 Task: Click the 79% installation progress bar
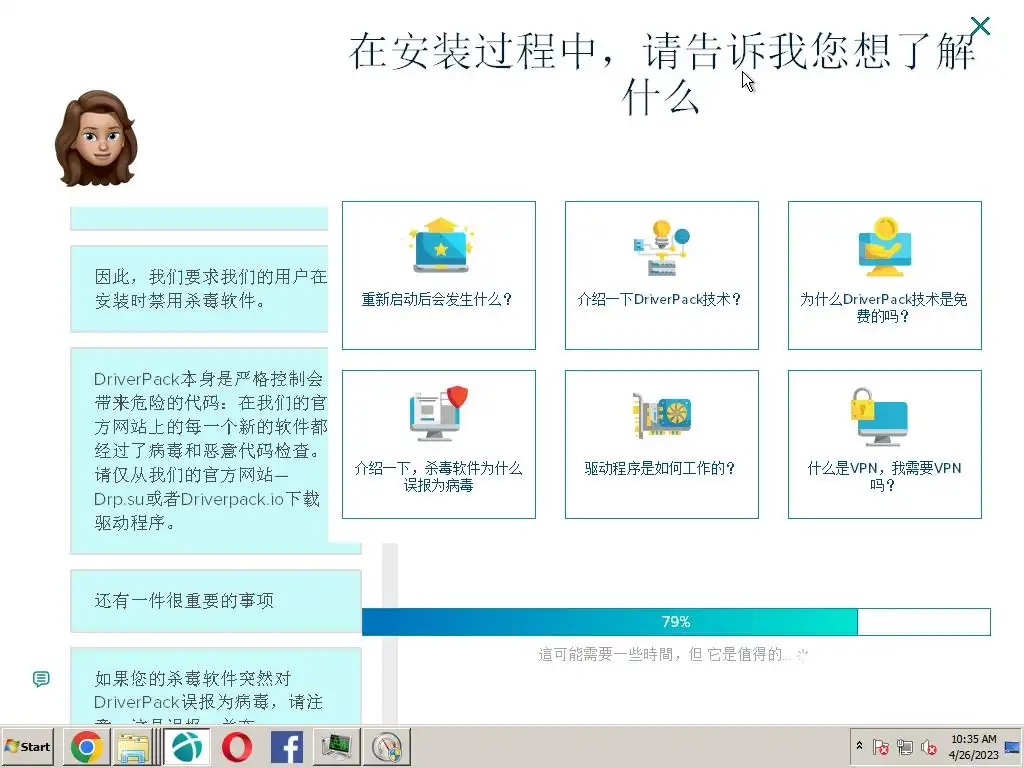pos(676,622)
